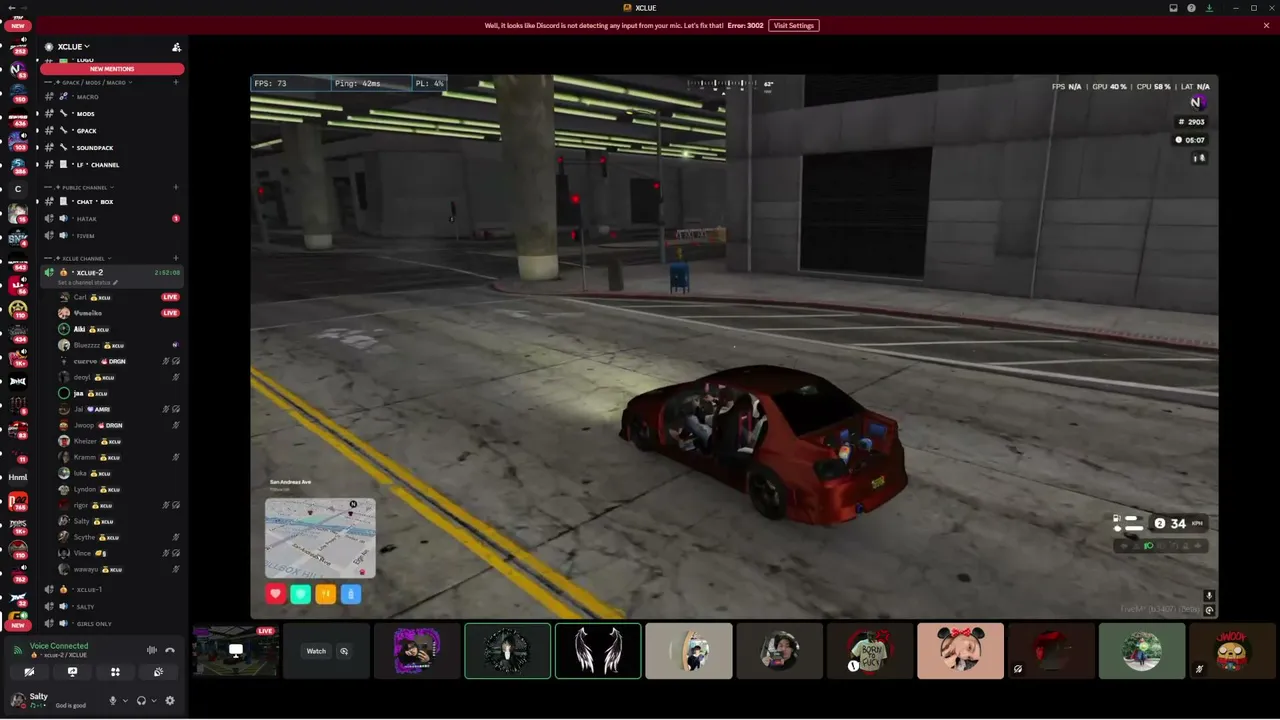Start an activity with the grid icon
Screen dimensions: 1280x720
tap(115, 672)
